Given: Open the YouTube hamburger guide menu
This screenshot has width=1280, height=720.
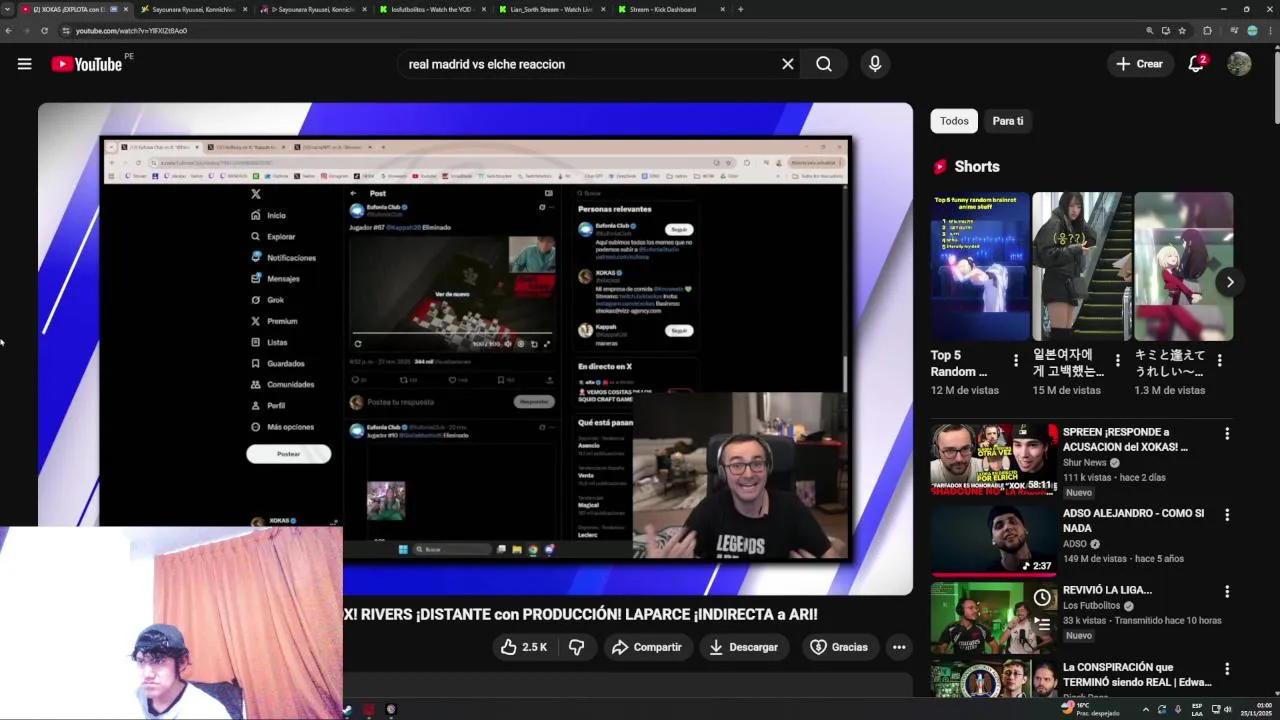Looking at the screenshot, I should (24, 64).
